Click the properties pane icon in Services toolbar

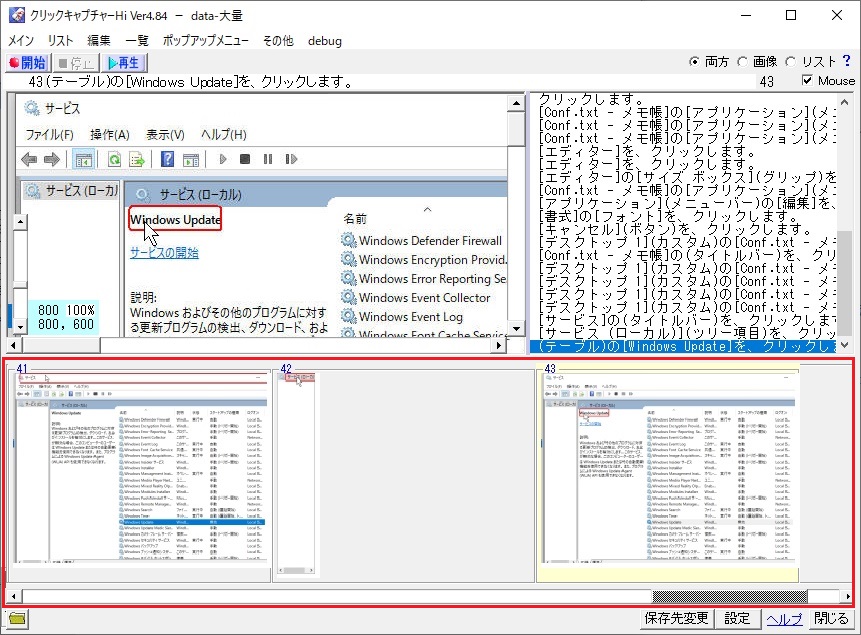coord(191,159)
